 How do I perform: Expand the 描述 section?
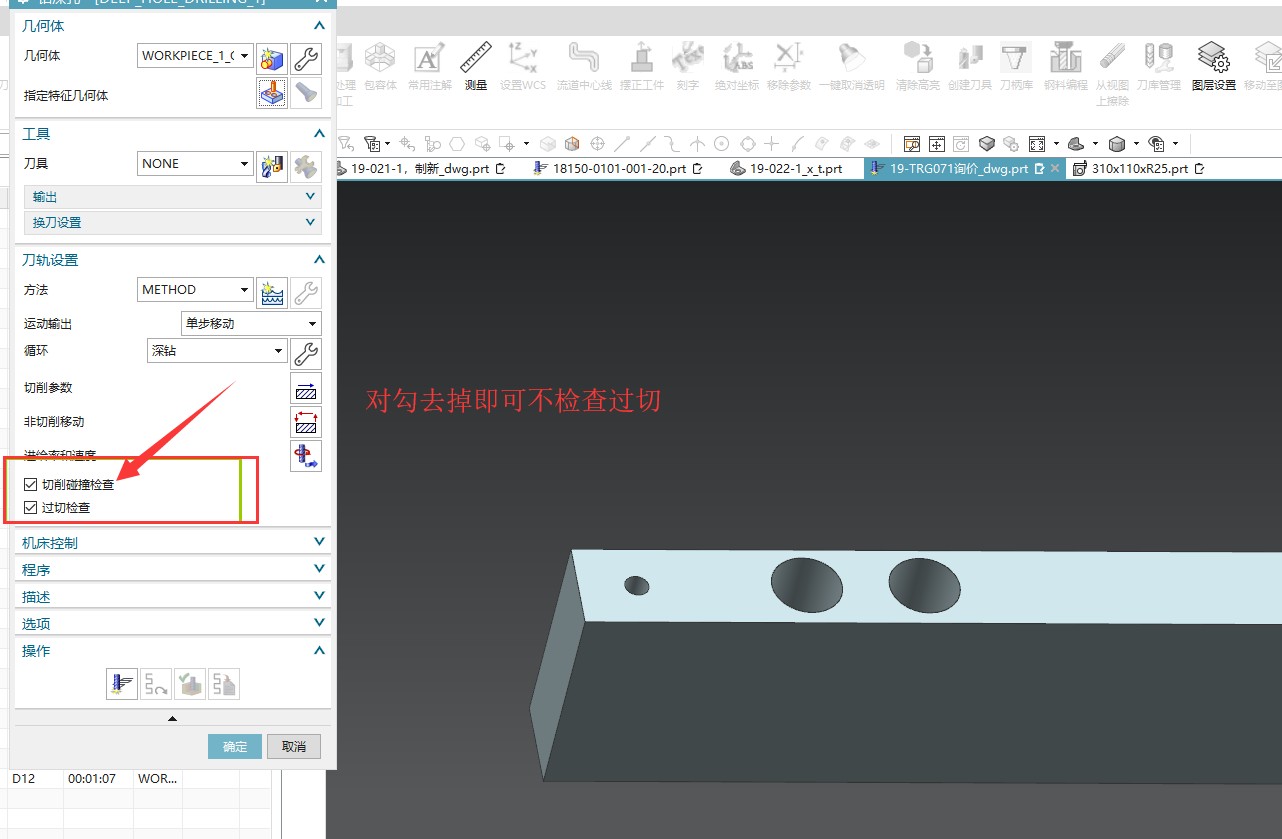click(x=172, y=597)
